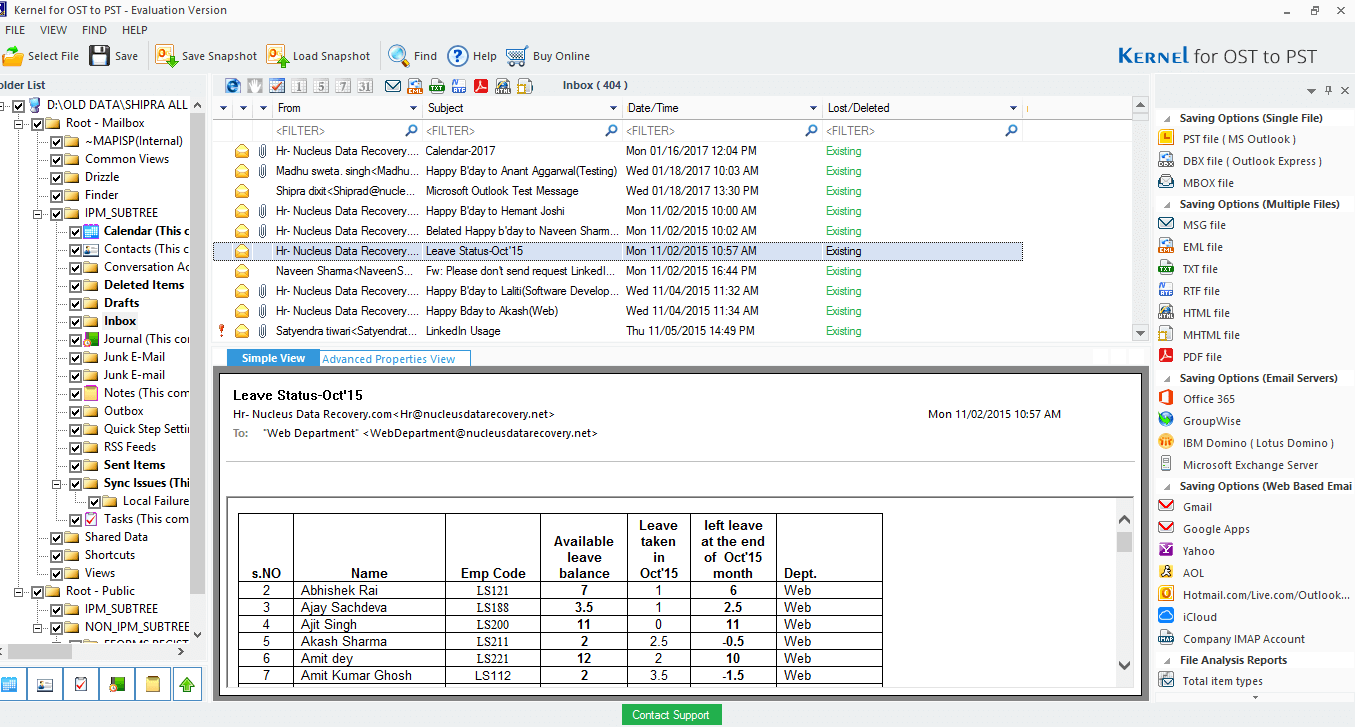Screen dimensions: 1355x727
Task: Open the From column dropdown arrow
Action: tap(414, 108)
